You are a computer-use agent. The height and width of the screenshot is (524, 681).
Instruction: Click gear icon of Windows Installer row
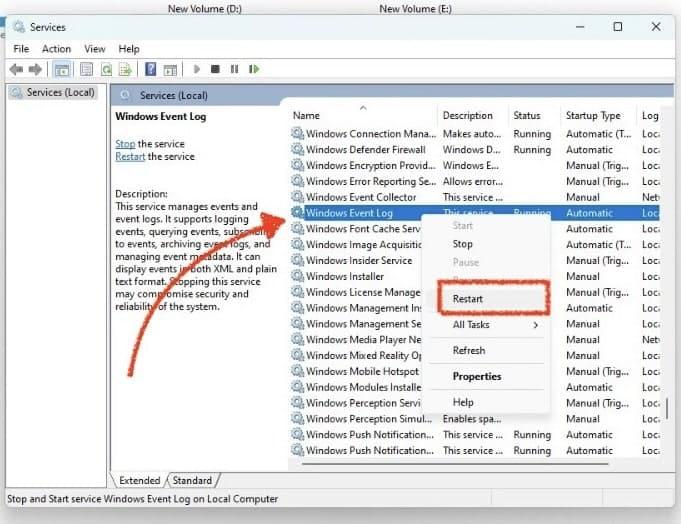[x=298, y=276]
